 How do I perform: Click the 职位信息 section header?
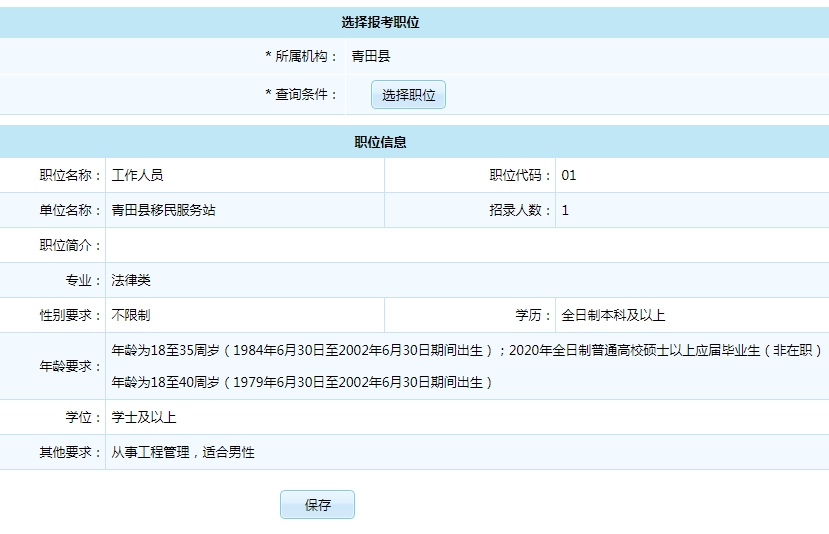[380, 142]
